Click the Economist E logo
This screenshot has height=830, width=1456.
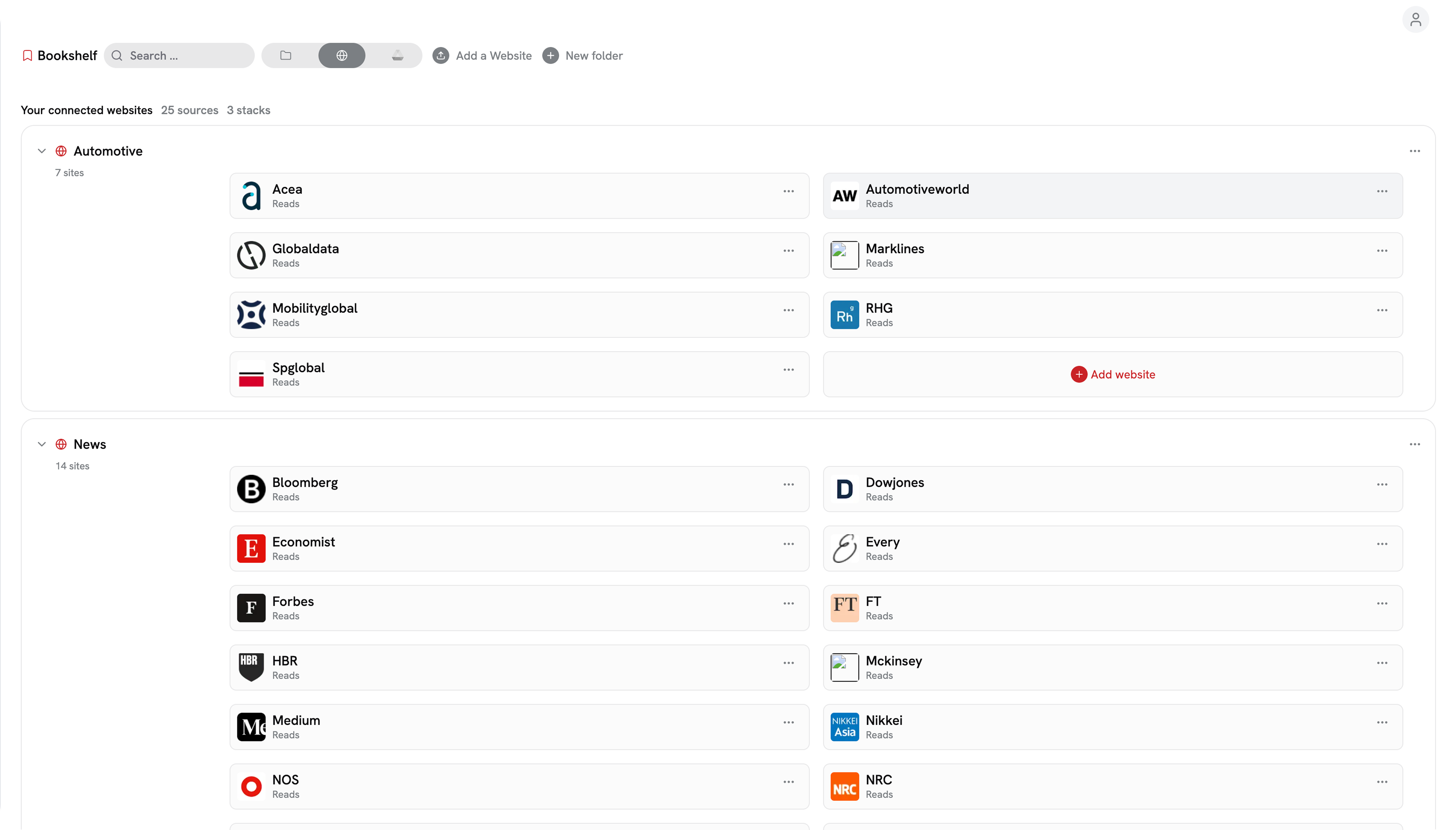tap(251, 548)
